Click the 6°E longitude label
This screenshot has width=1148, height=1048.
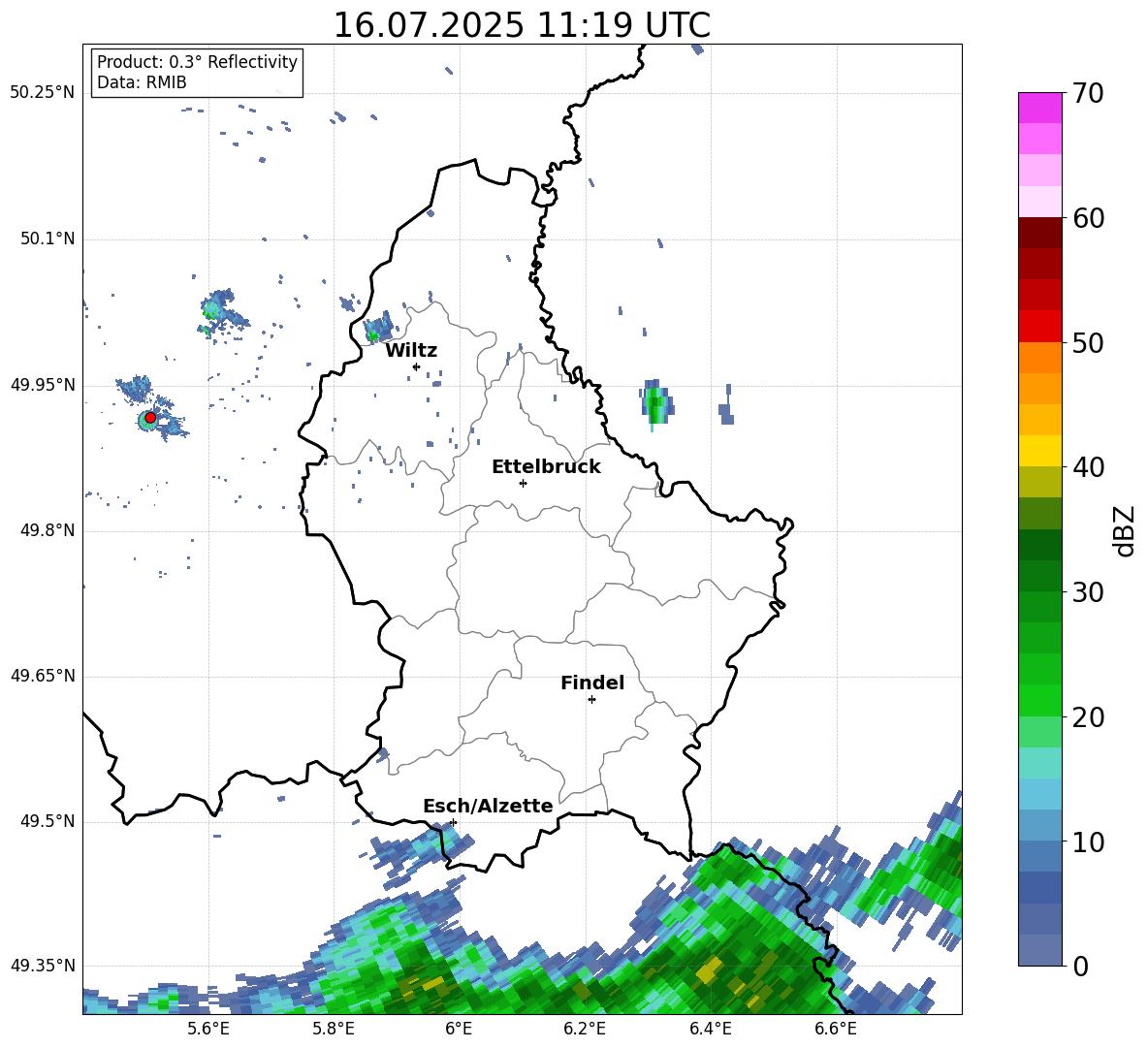point(459,1029)
